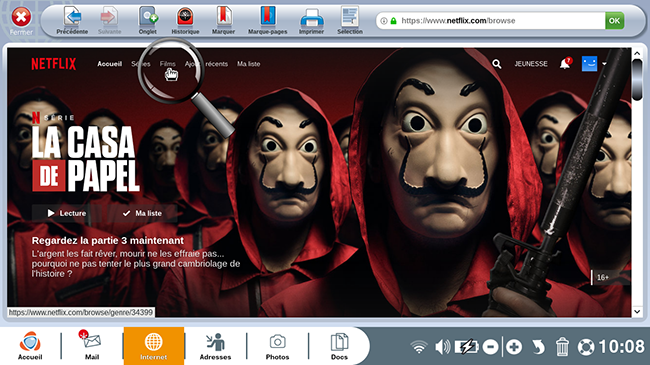Select the orange Internet taskbar tile
Image resolution: width=650 pixels, height=365 pixels.
pos(153,346)
